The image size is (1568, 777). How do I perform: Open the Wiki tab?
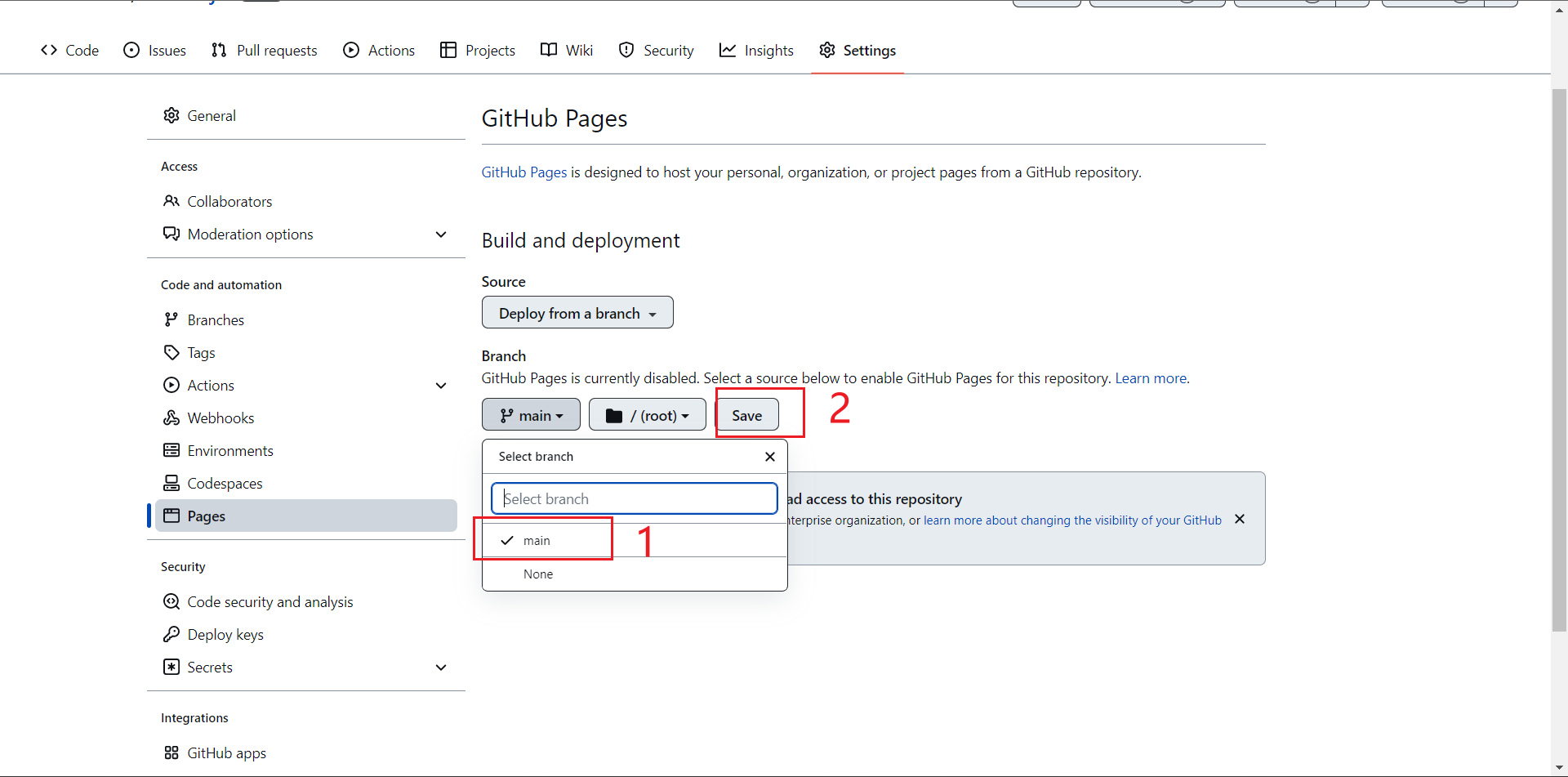[x=567, y=51]
